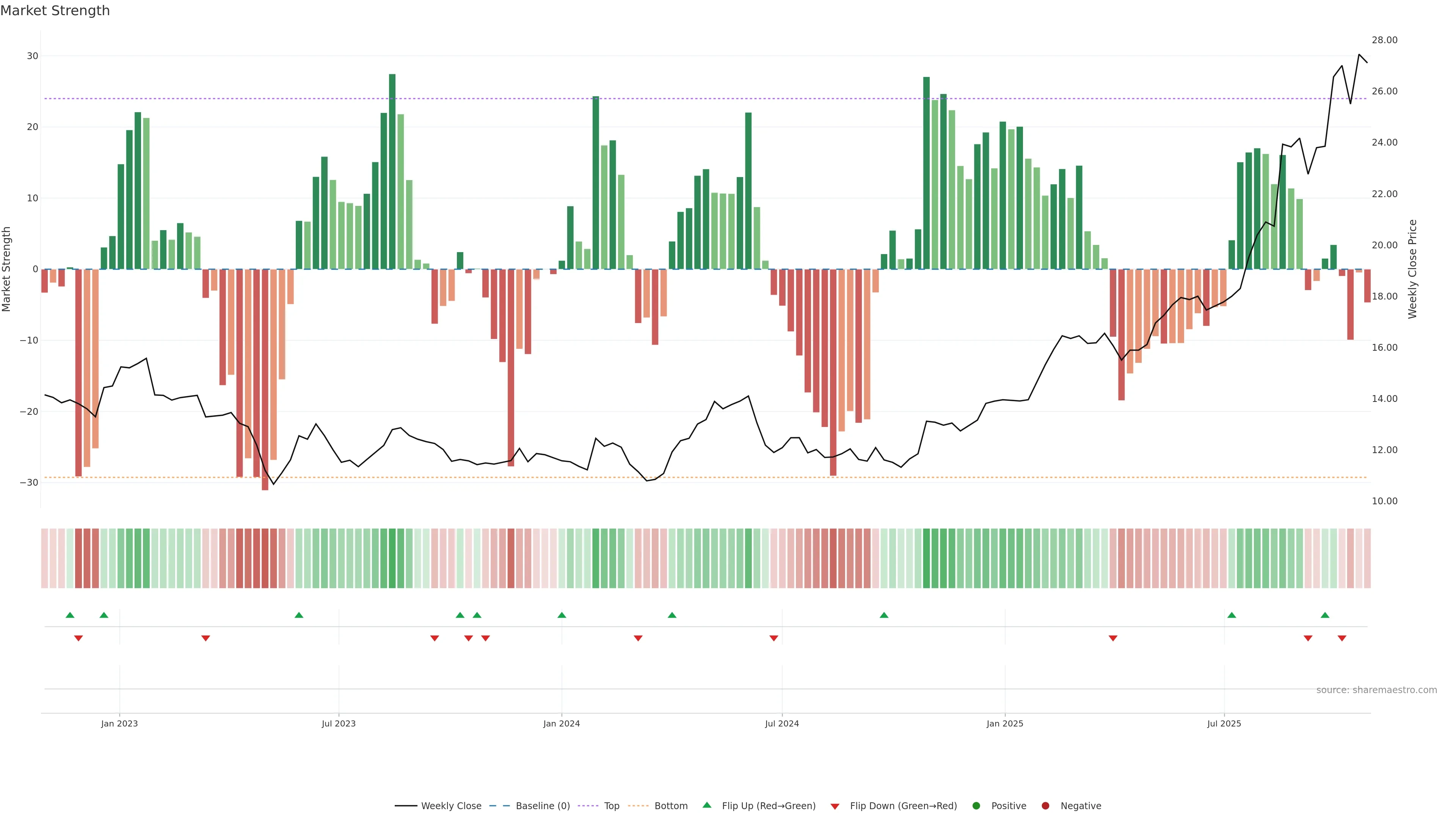The width and height of the screenshot is (1456, 819).
Task: Click the Jul 2023 x-axis label
Action: [x=339, y=723]
